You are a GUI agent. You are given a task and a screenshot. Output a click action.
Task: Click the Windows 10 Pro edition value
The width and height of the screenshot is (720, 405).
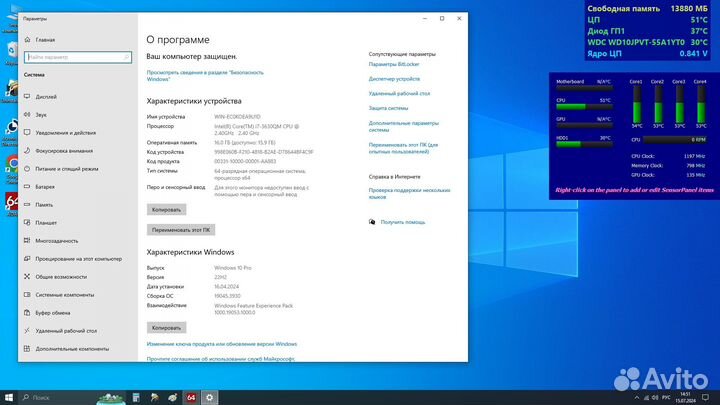pos(232,268)
